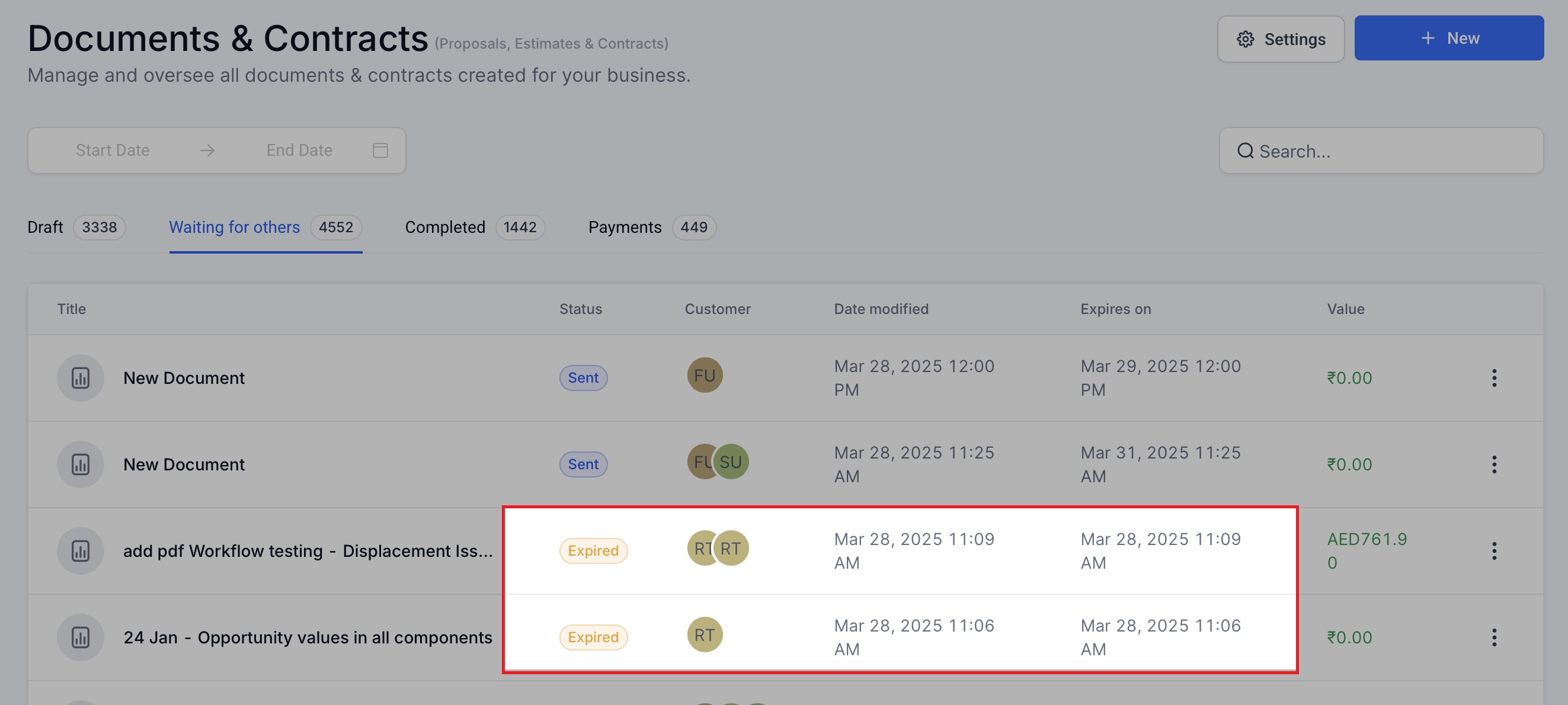Screen dimensions: 1568x705
Task: Click overlapping RT avatars in add pdf Workflow row
Action: [718, 548]
